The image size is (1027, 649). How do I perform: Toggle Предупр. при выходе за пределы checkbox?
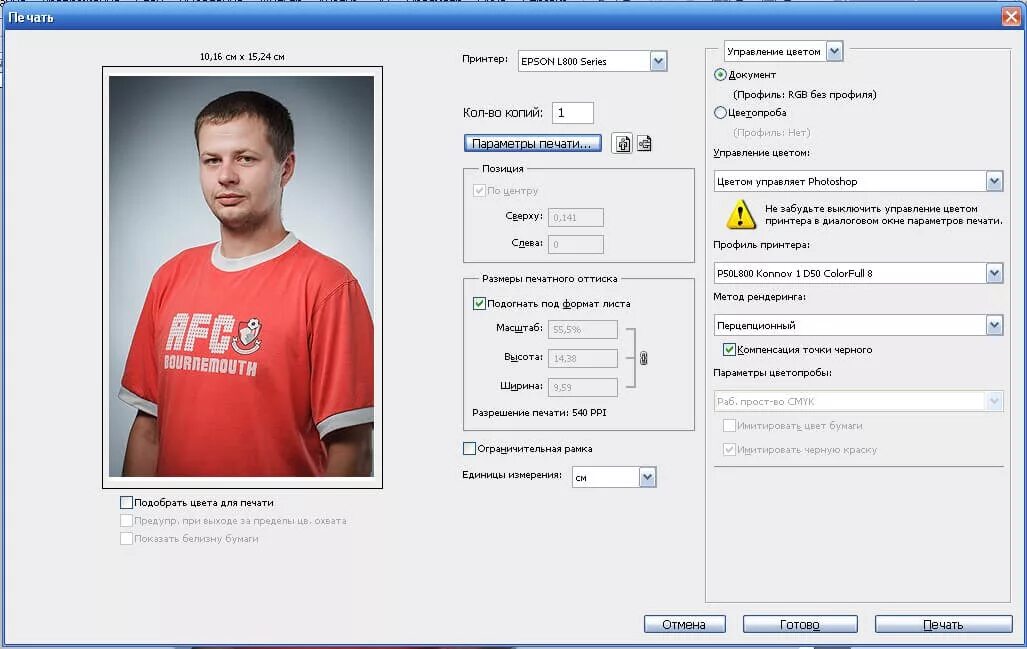pyautogui.click(x=126, y=521)
